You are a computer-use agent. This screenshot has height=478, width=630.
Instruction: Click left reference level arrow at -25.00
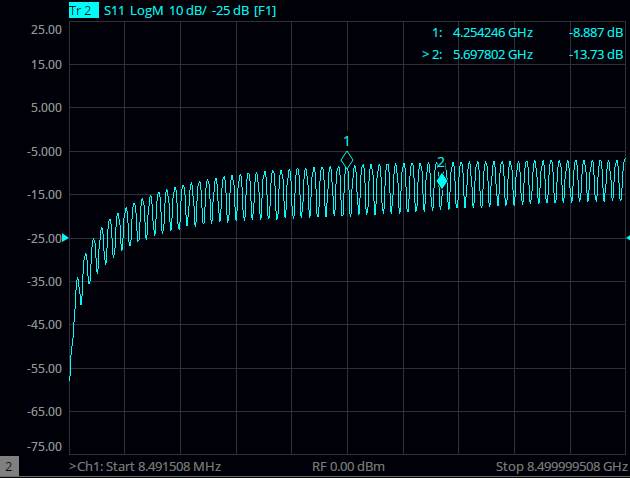[65, 238]
